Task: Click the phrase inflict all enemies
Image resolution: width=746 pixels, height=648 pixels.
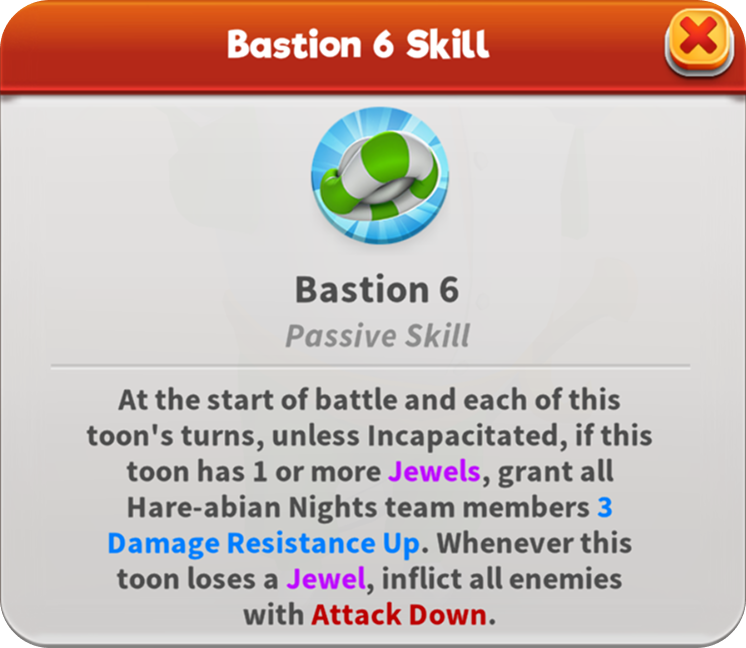Action: coord(502,579)
